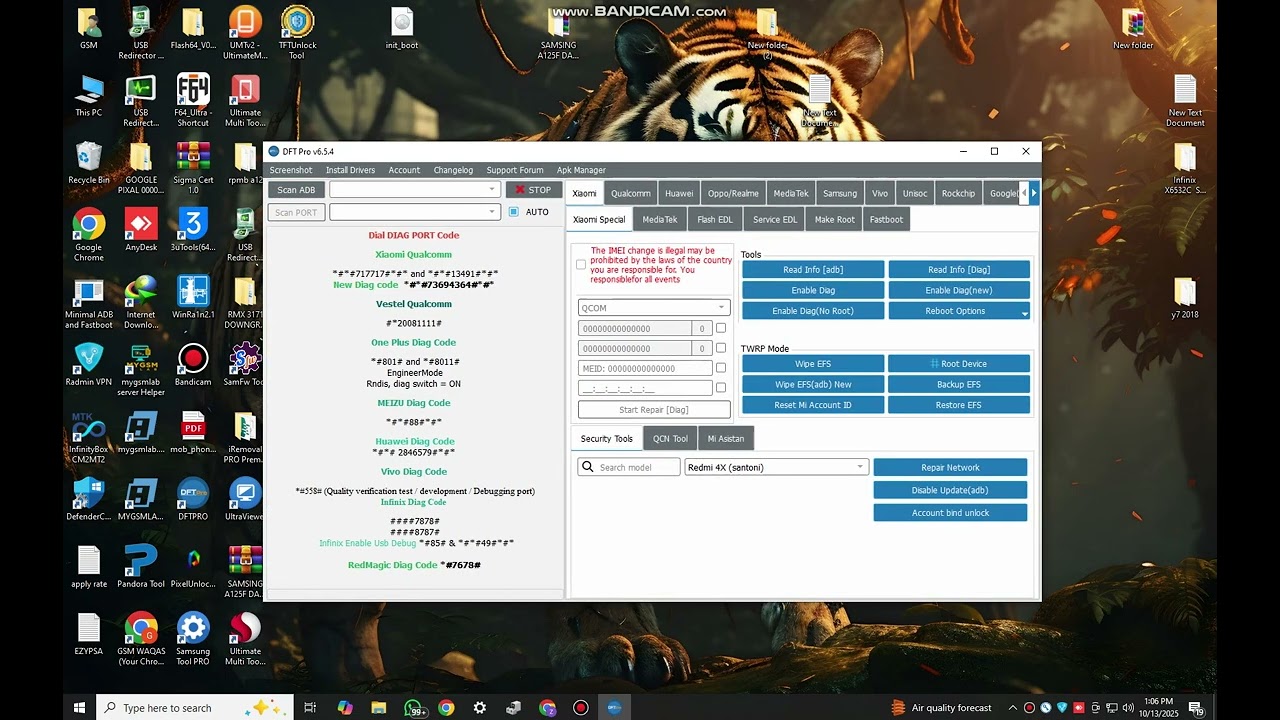The height and width of the screenshot is (720, 1280).
Task: Click the Account bind unlock button
Action: click(x=950, y=513)
